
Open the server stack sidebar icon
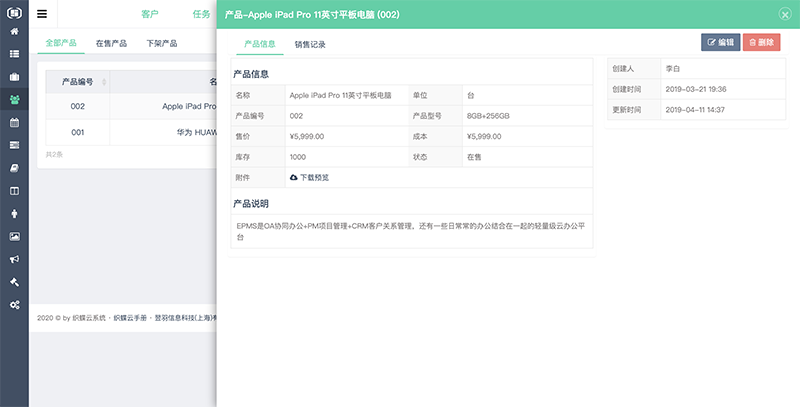pyautogui.click(x=14, y=145)
